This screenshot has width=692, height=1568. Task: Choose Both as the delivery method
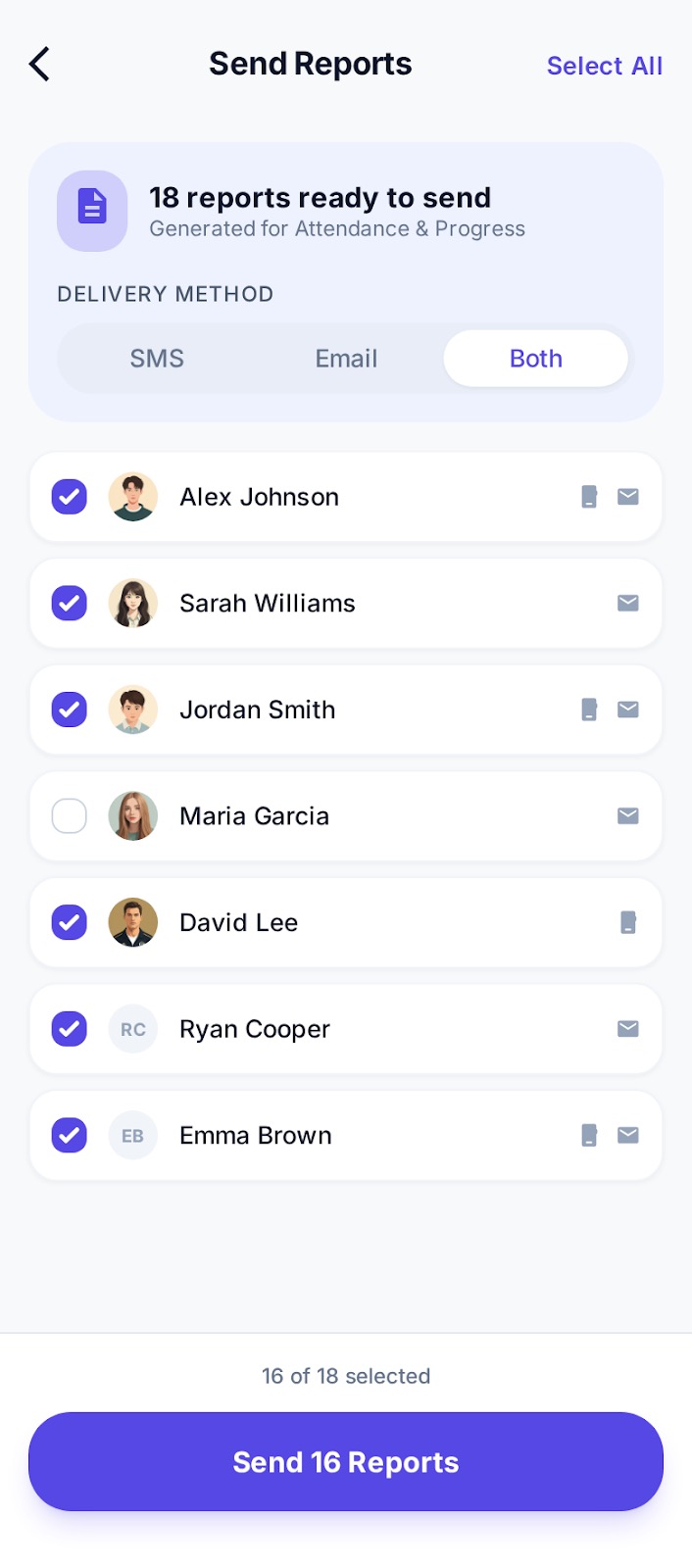coord(535,358)
